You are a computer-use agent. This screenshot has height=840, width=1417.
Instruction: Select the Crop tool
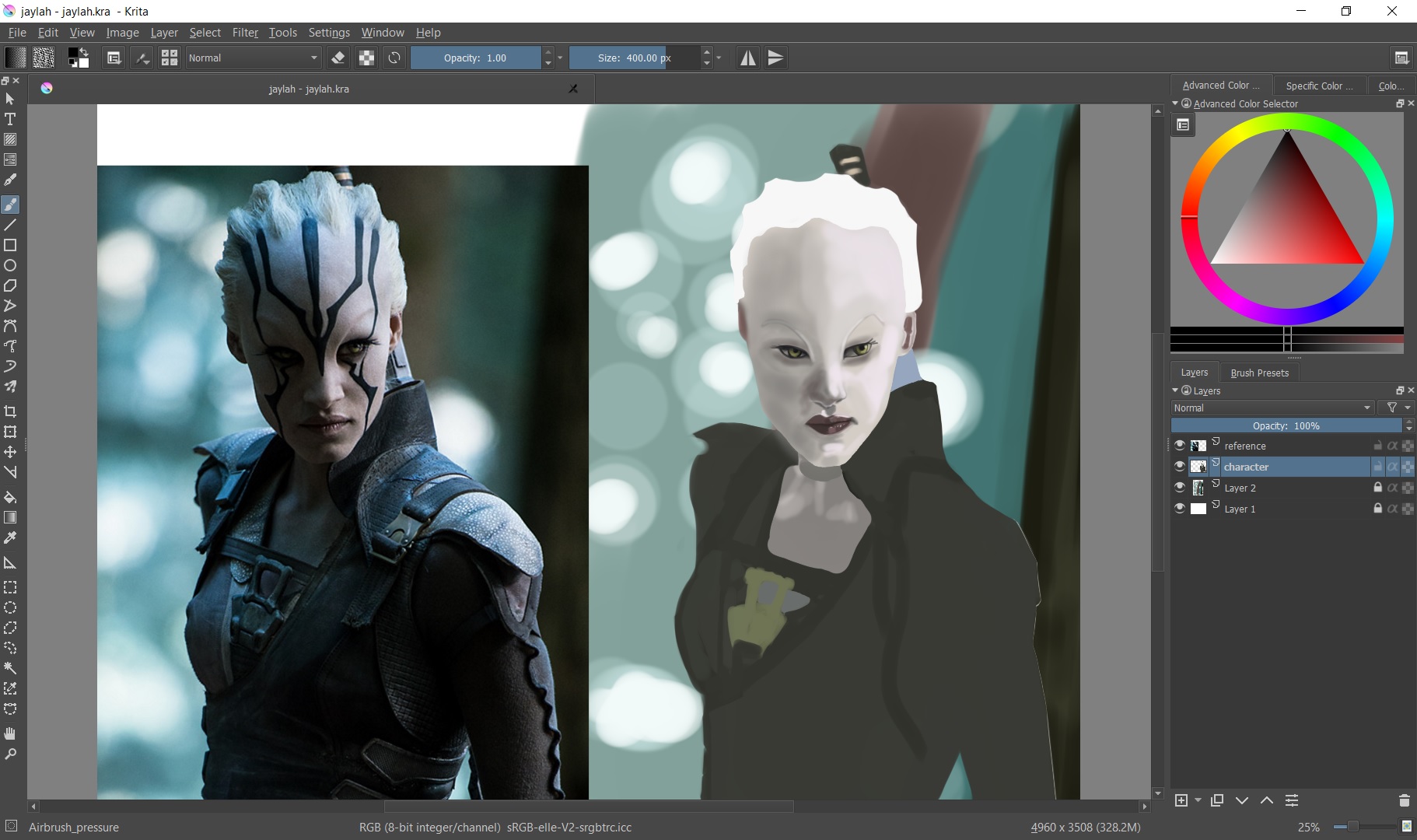coord(10,411)
